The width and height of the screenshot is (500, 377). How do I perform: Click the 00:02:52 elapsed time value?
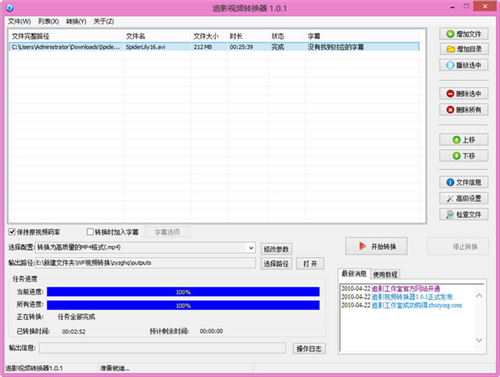[74, 332]
